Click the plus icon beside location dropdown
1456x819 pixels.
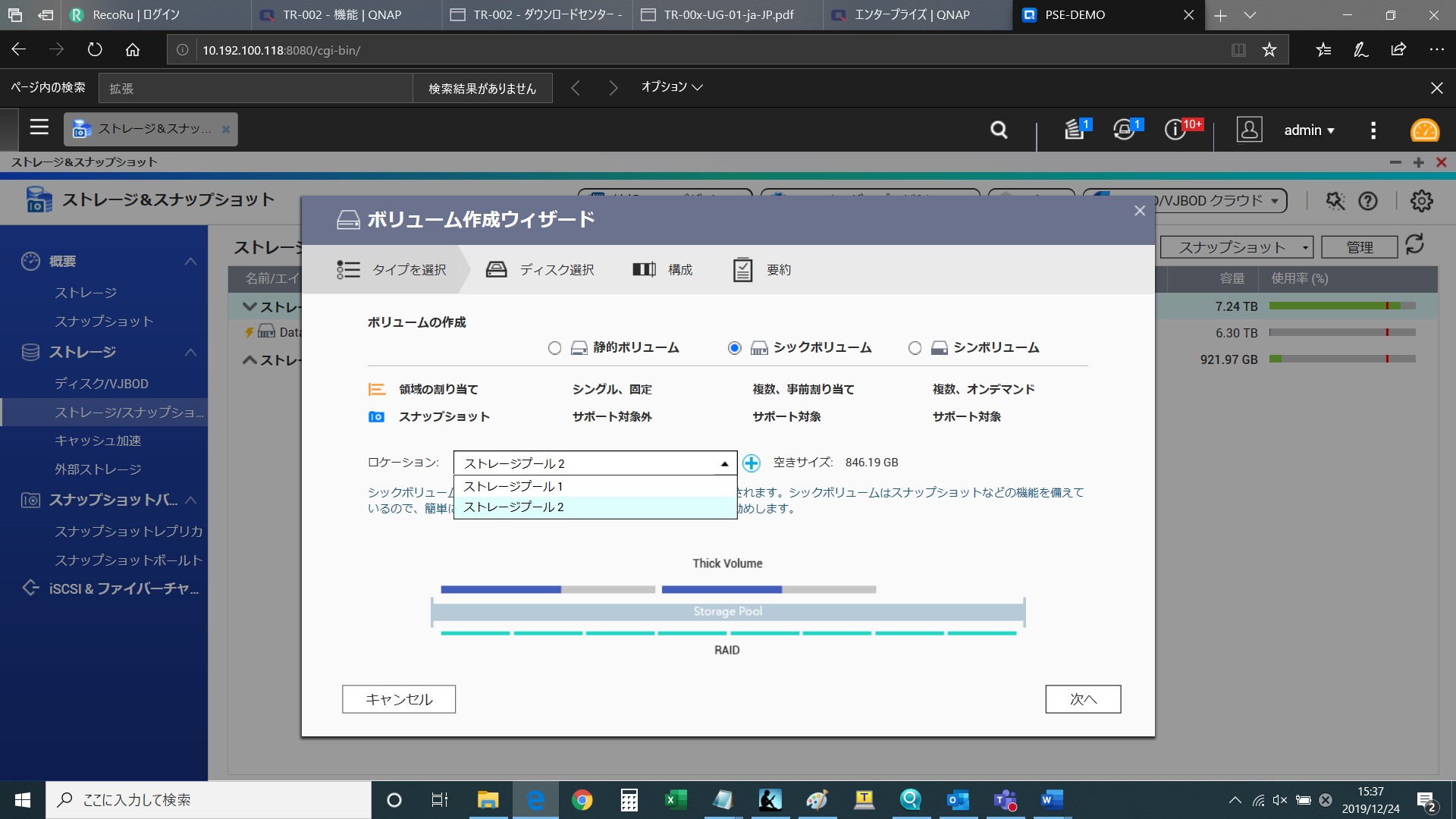pos(751,463)
